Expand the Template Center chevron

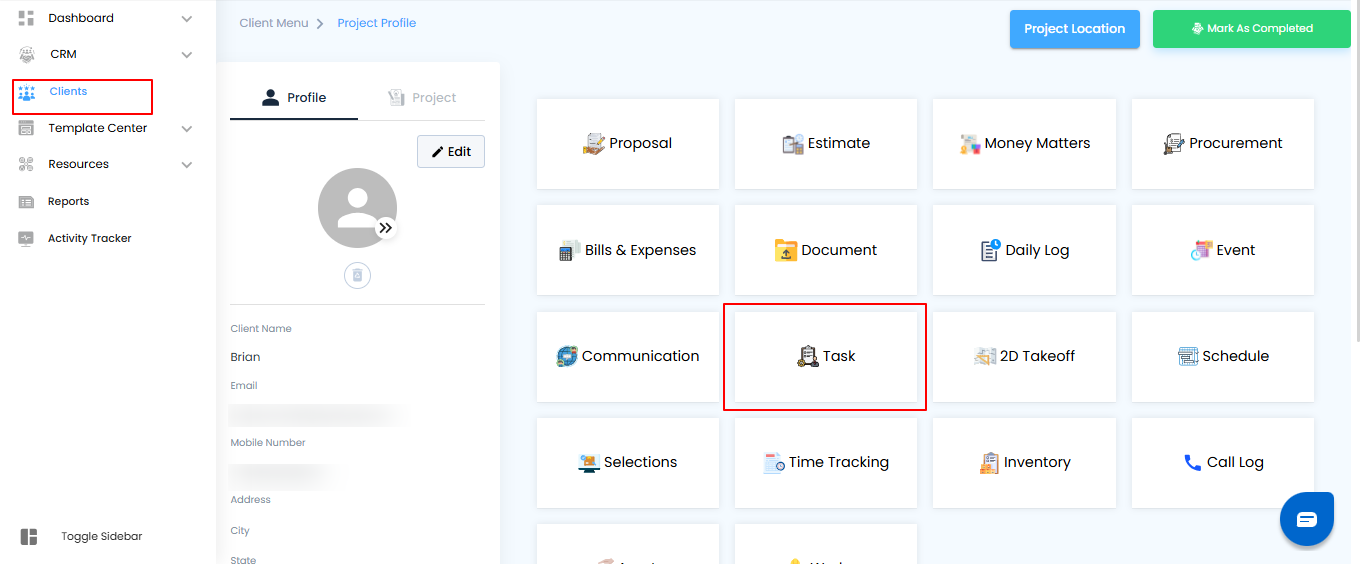(187, 129)
